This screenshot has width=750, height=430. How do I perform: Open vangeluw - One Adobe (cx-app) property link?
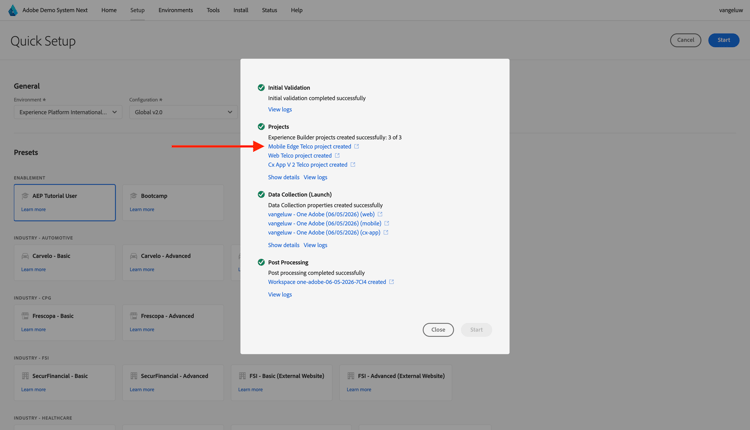point(324,232)
